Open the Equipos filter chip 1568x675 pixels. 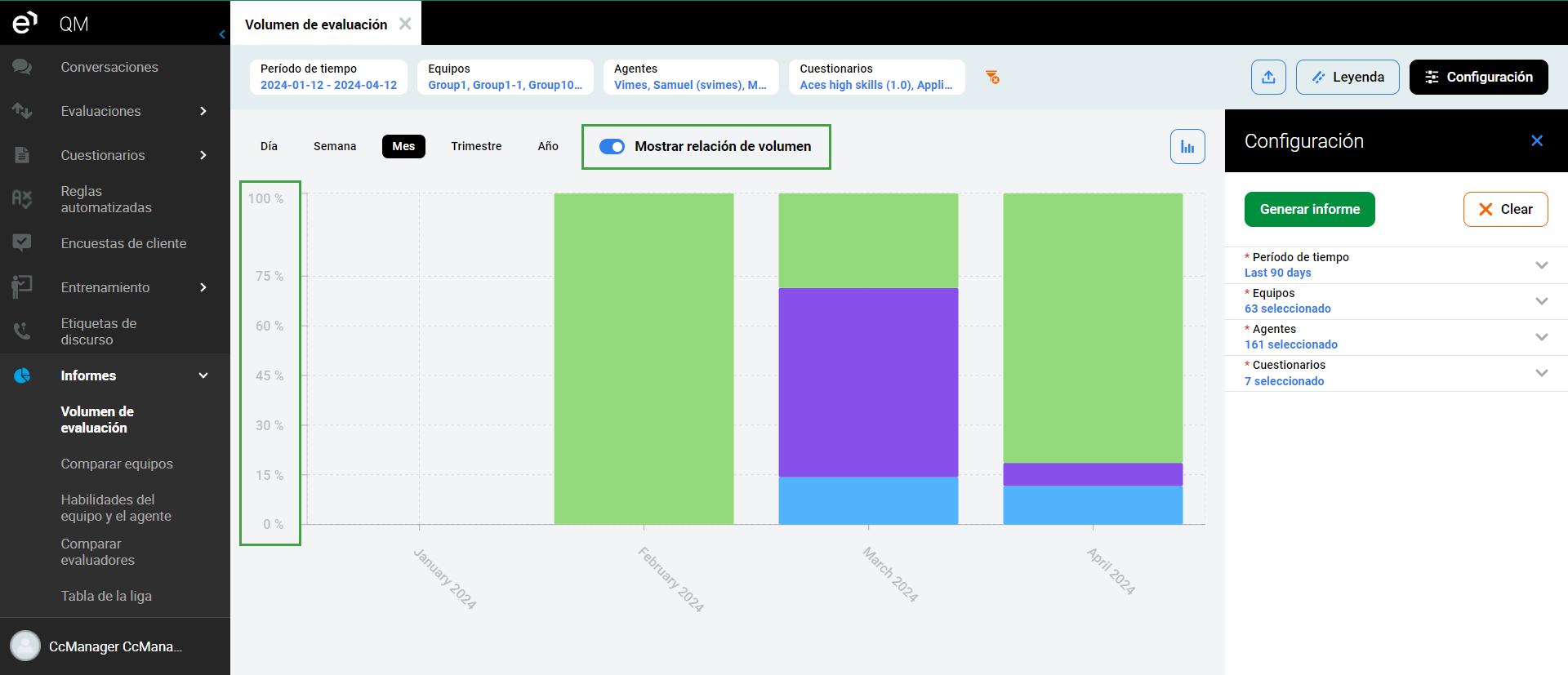pos(505,77)
